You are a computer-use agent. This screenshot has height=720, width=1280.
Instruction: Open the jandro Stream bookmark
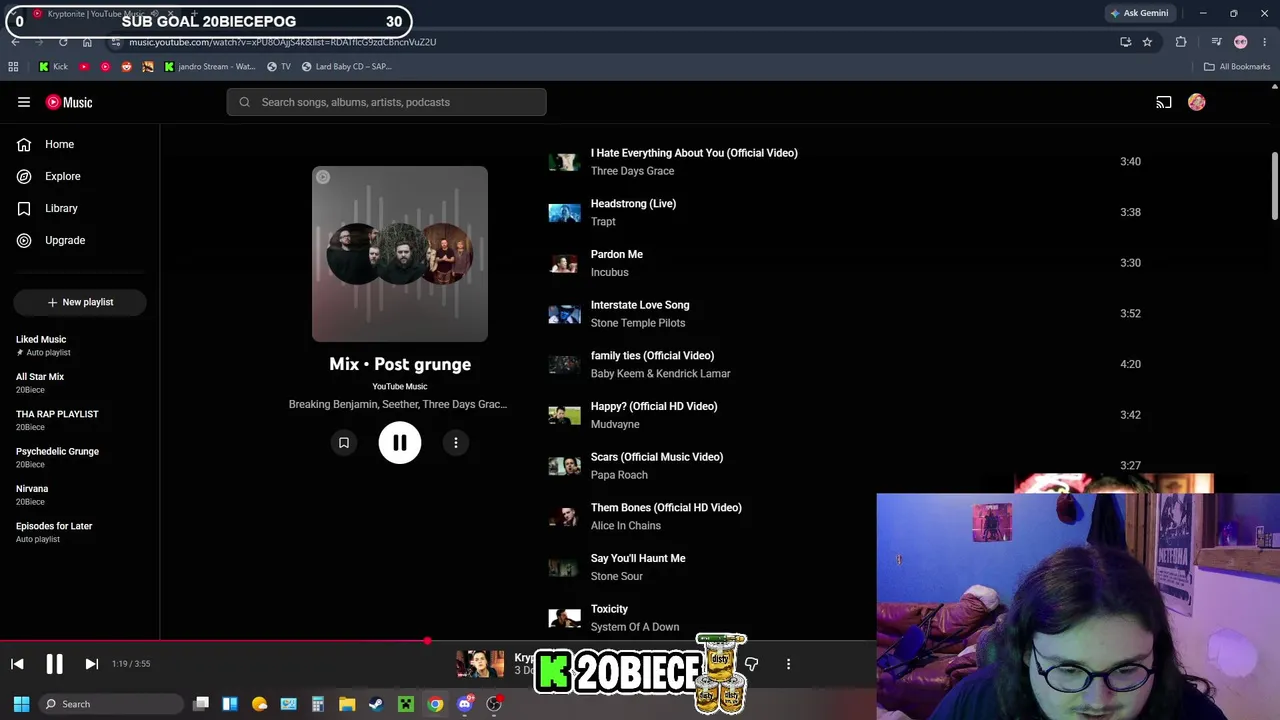click(209, 67)
